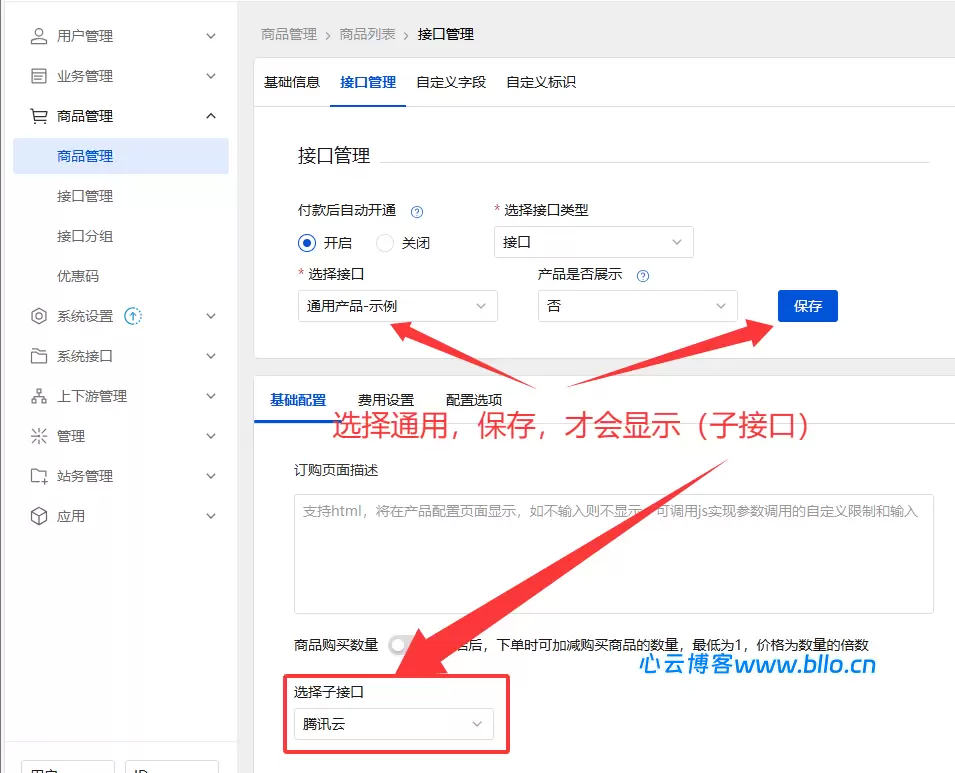This screenshot has width=955, height=773.
Task: Click the 系统接口 folder icon
Action: 39,356
